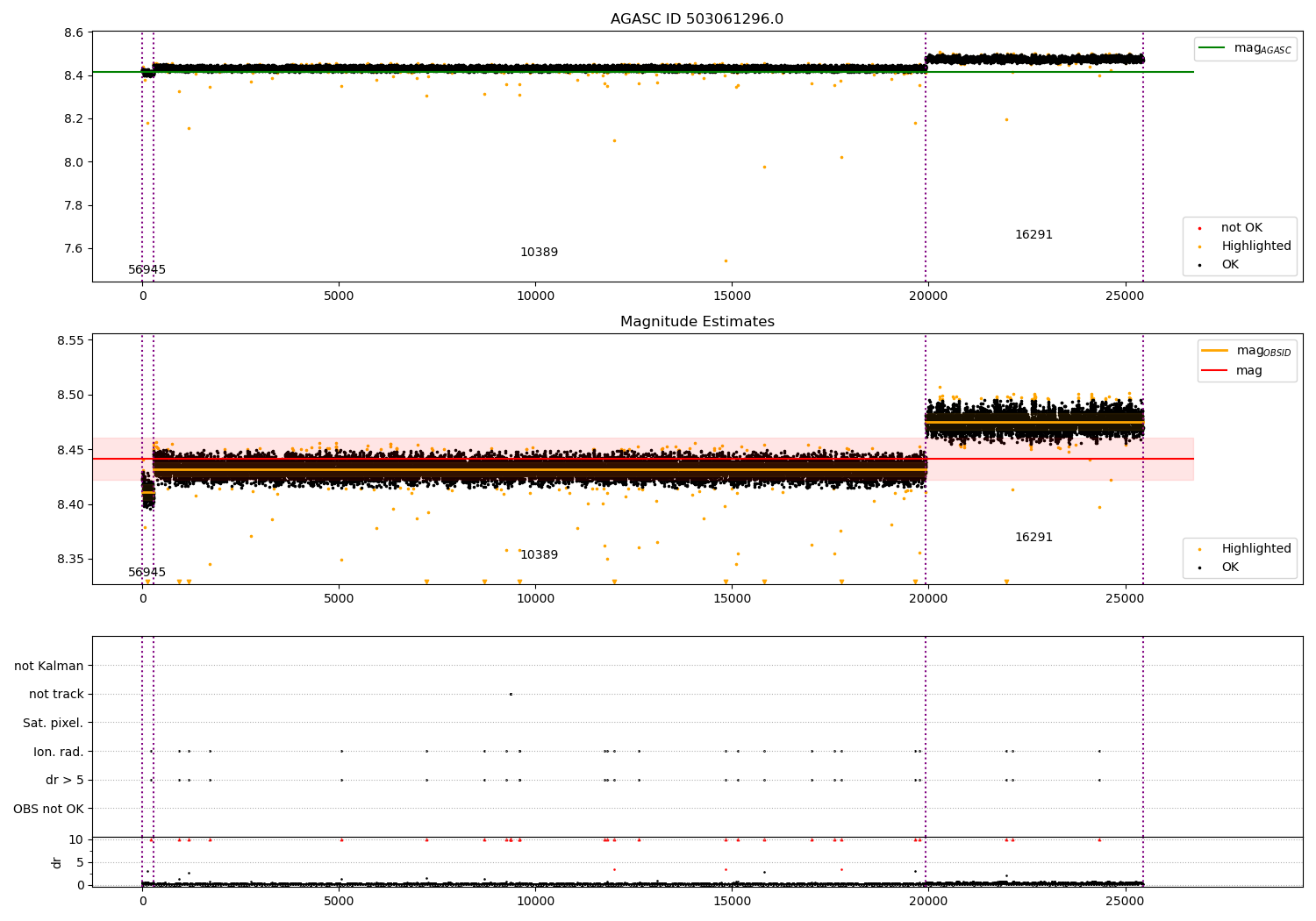Click the rotated 'dr' axis label
The height and width of the screenshot is (921, 1316).
tap(57, 862)
